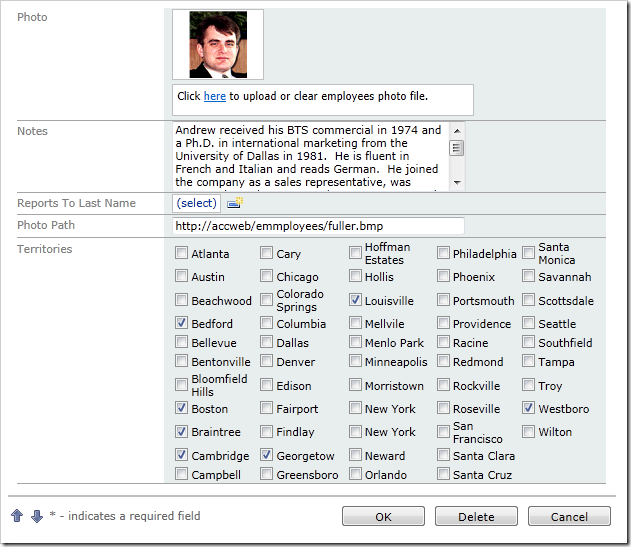The width and height of the screenshot is (631, 547).
Task: Check the Tampa territory checkbox
Action: (x=528, y=361)
